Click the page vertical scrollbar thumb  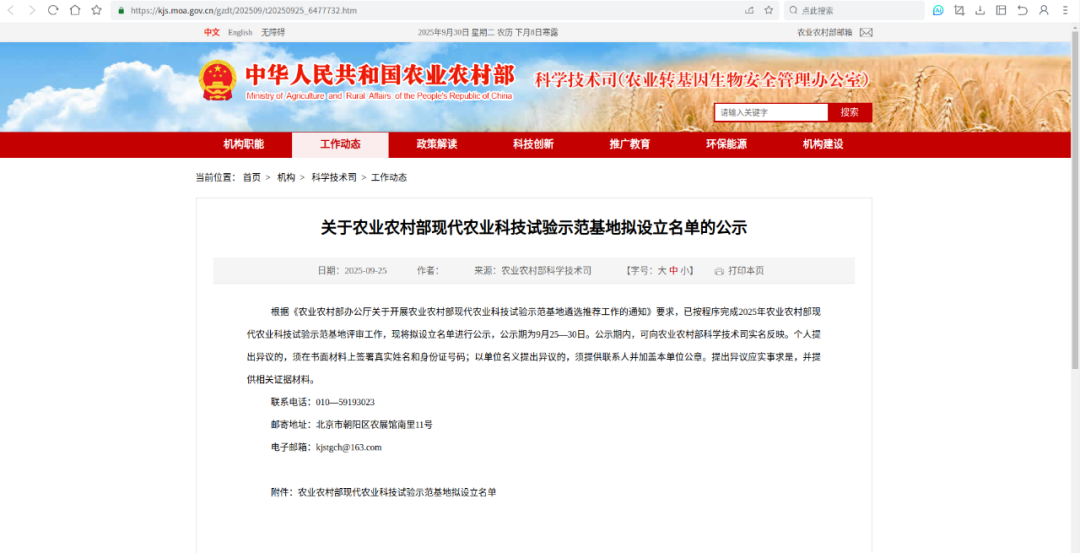click(x=1075, y=200)
